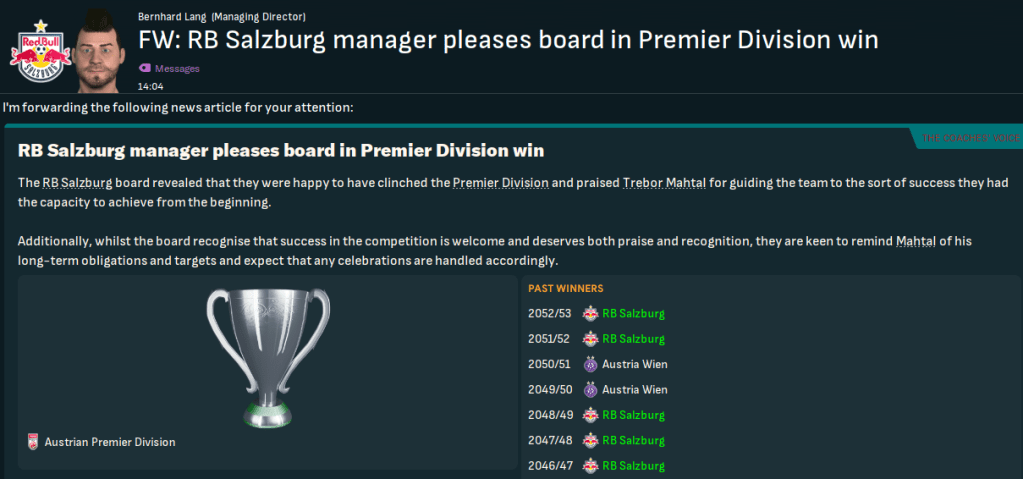Screen dimensions: 1023x479
Task: Click RB Salzburg badge beside 2051/52 season
Action: pos(590,339)
